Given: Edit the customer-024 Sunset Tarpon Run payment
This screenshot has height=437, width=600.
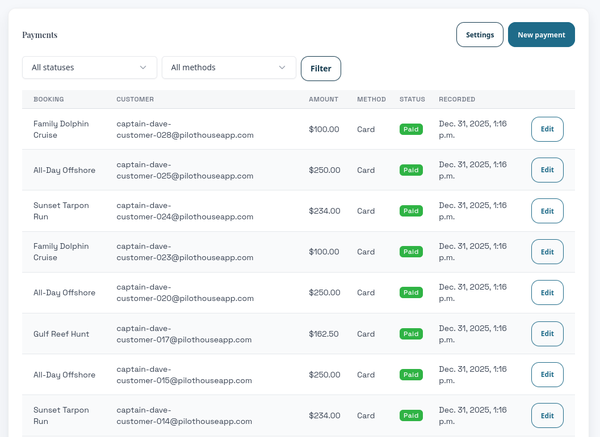Looking at the screenshot, I should [547, 211].
